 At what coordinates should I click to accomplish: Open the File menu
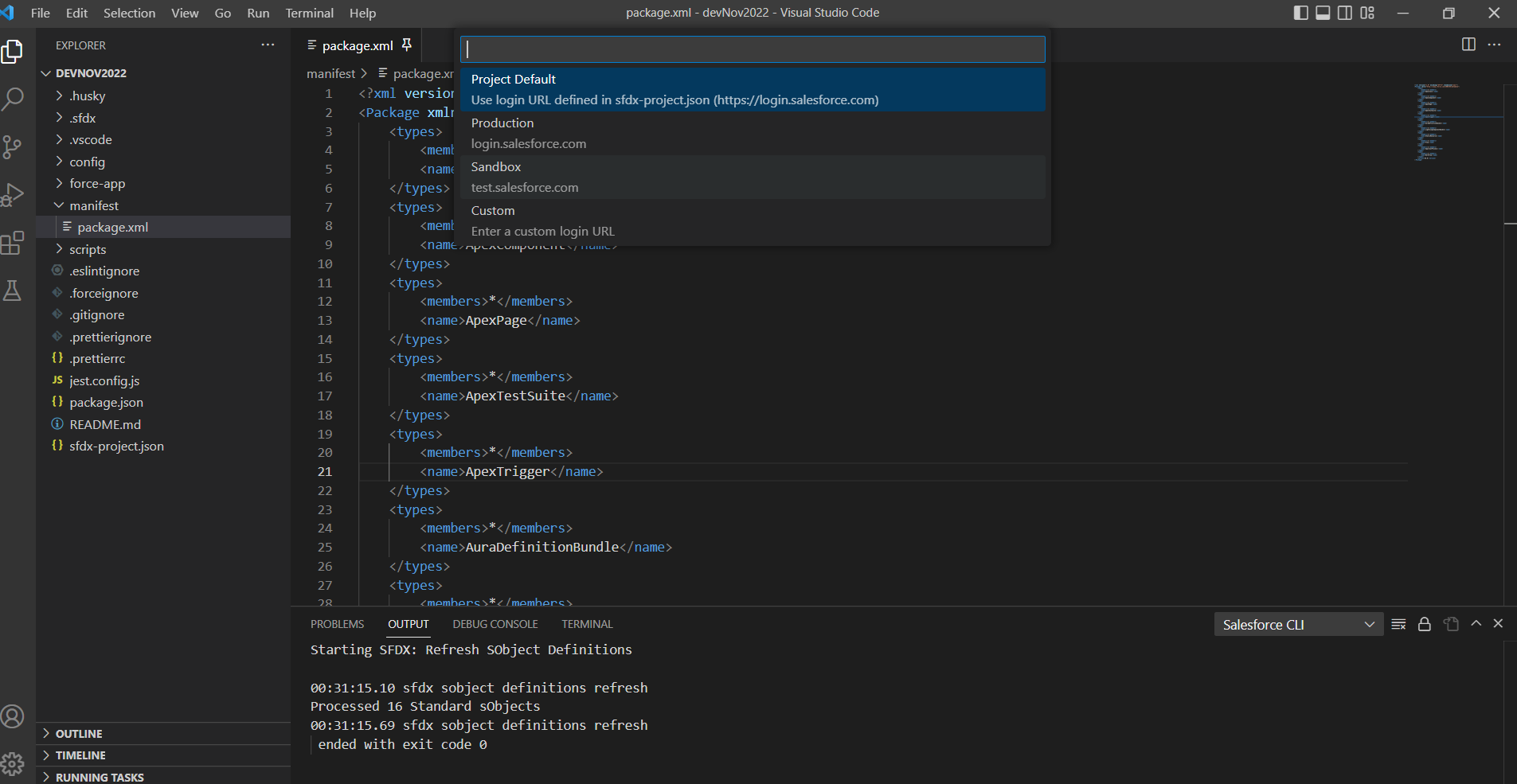click(40, 13)
